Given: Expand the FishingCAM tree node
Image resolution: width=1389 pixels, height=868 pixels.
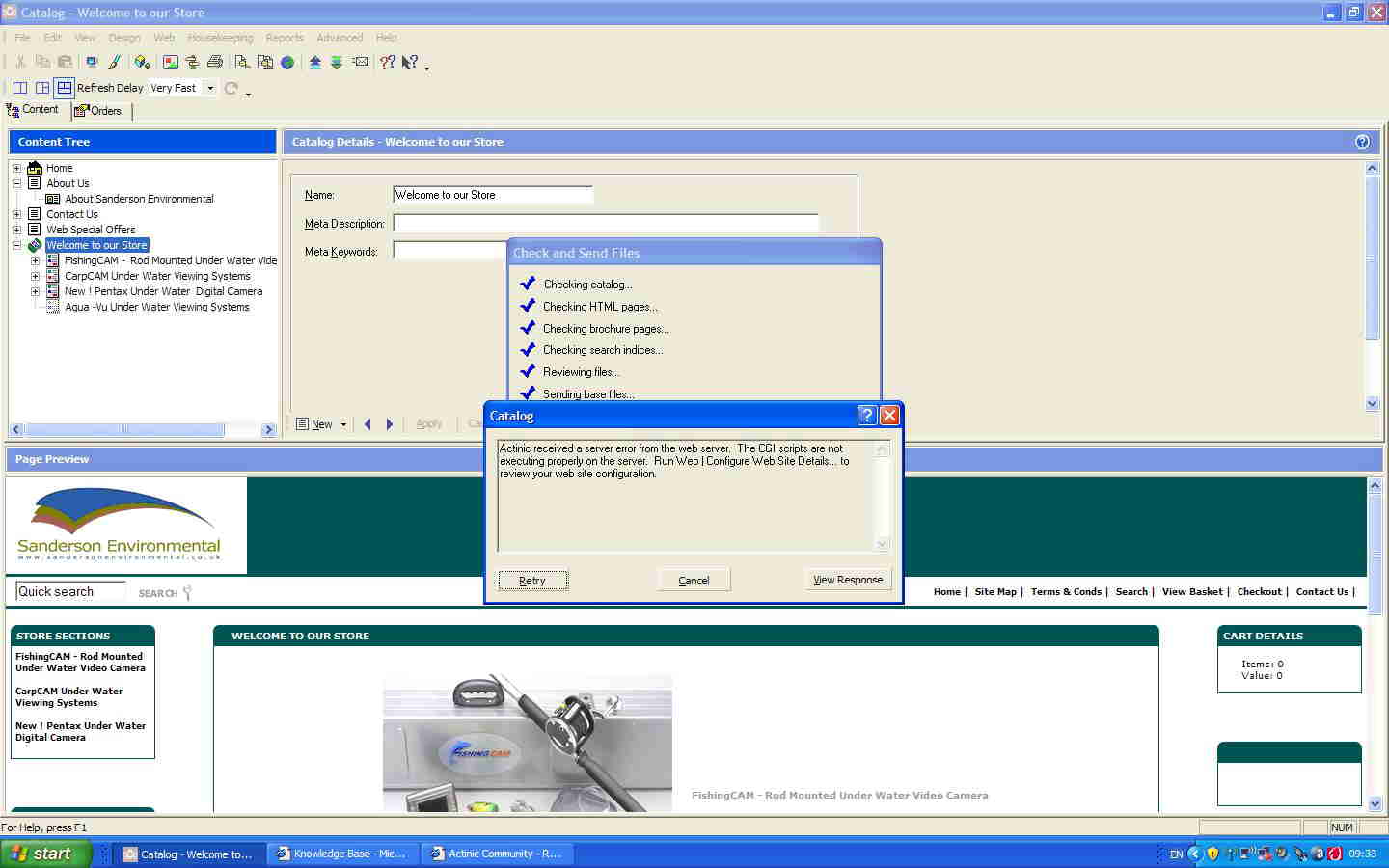Looking at the screenshot, I should pyautogui.click(x=35, y=260).
